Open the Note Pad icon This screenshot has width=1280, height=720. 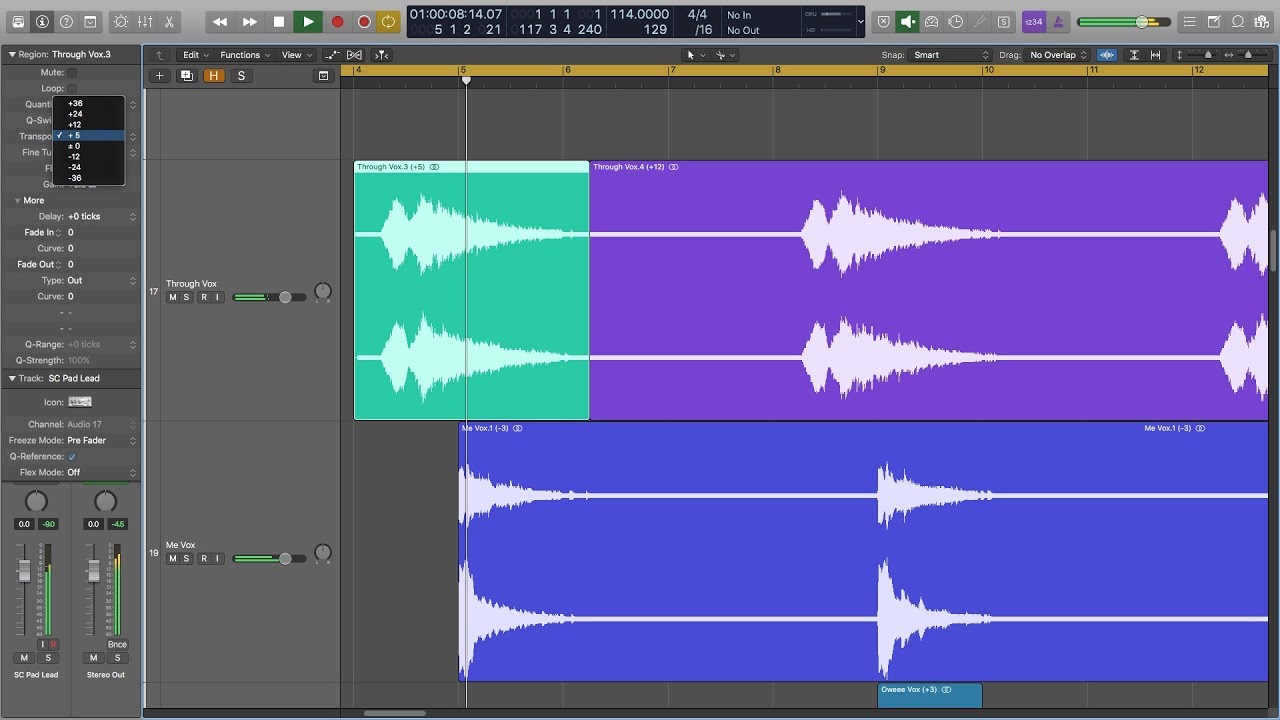[1214, 21]
